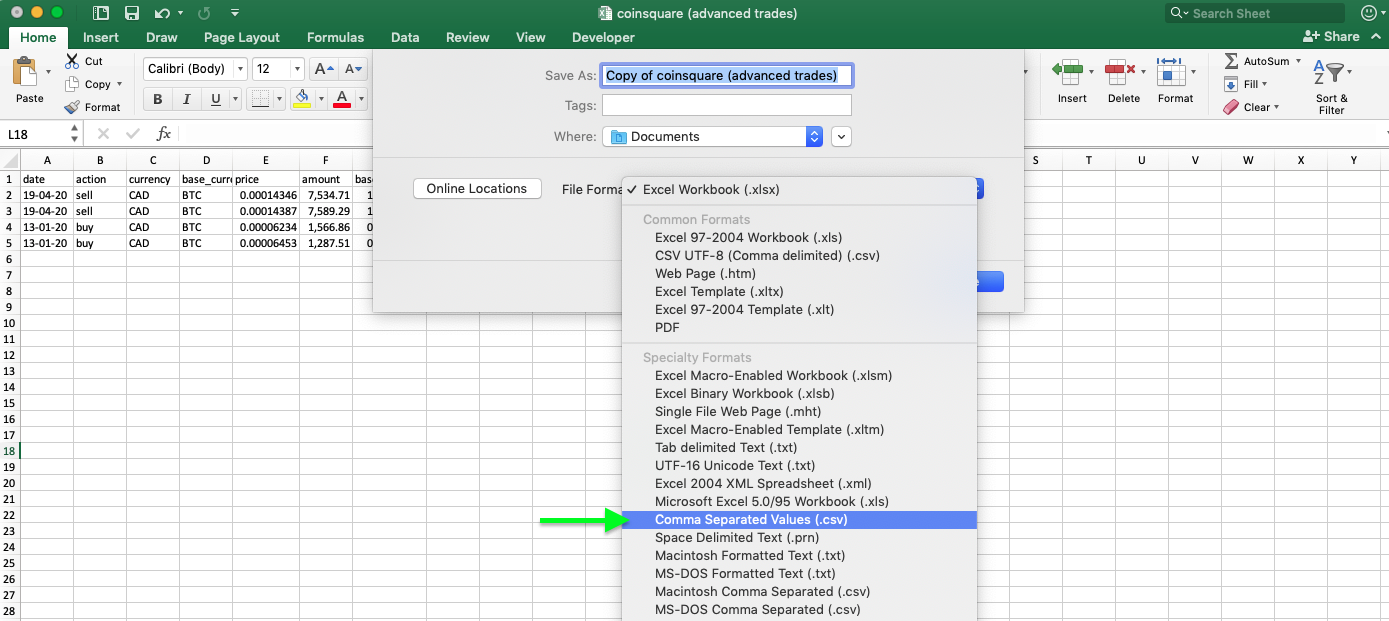Viewport: 1389px width, 621px height.
Task: Select Macintosh Comma Separated (.csv)
Action: (799, 592)
